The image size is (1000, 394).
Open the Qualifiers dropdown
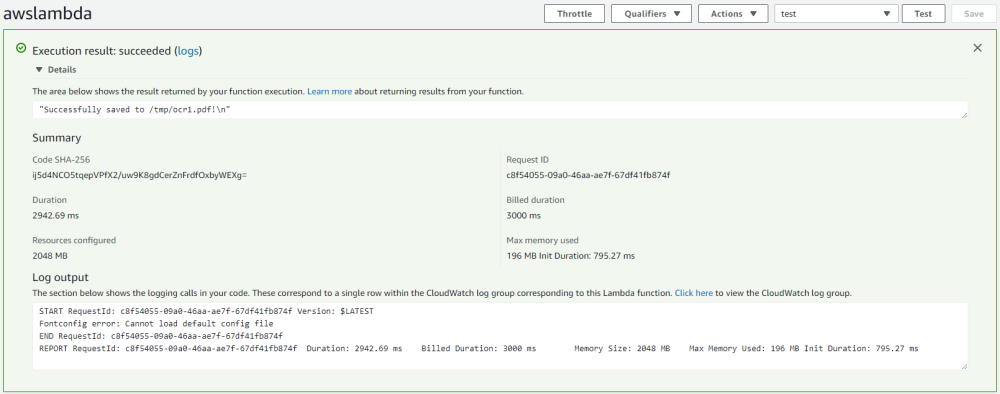(x=651, y=13)
